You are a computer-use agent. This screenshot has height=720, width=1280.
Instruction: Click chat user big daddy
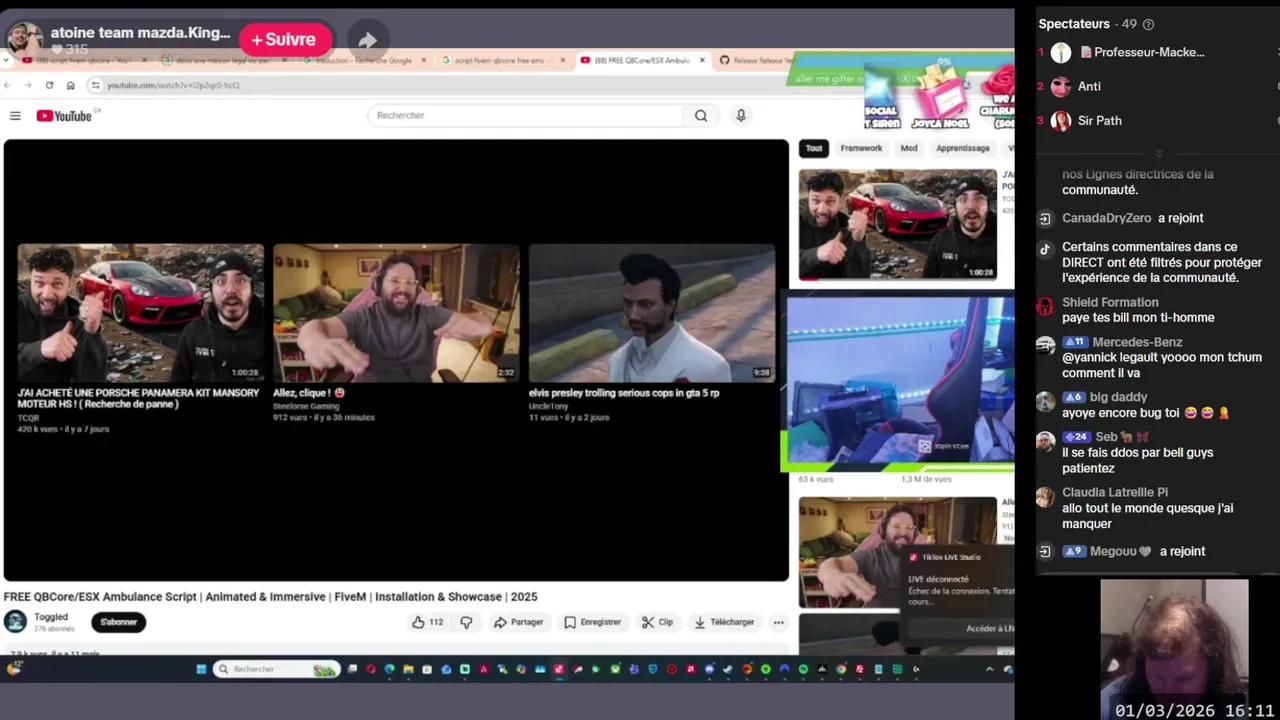coord(1119,397)
